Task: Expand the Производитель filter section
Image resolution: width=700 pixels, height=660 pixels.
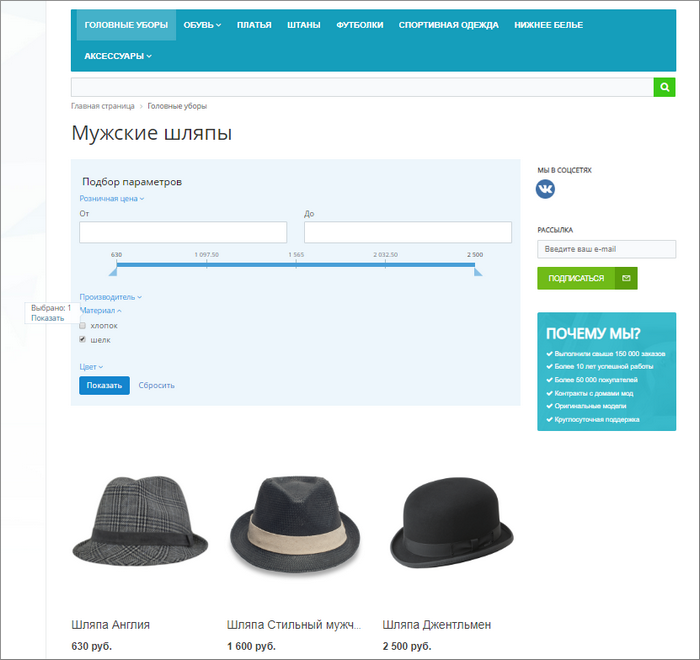Action: pyautogui.click(x=110, y=297)
